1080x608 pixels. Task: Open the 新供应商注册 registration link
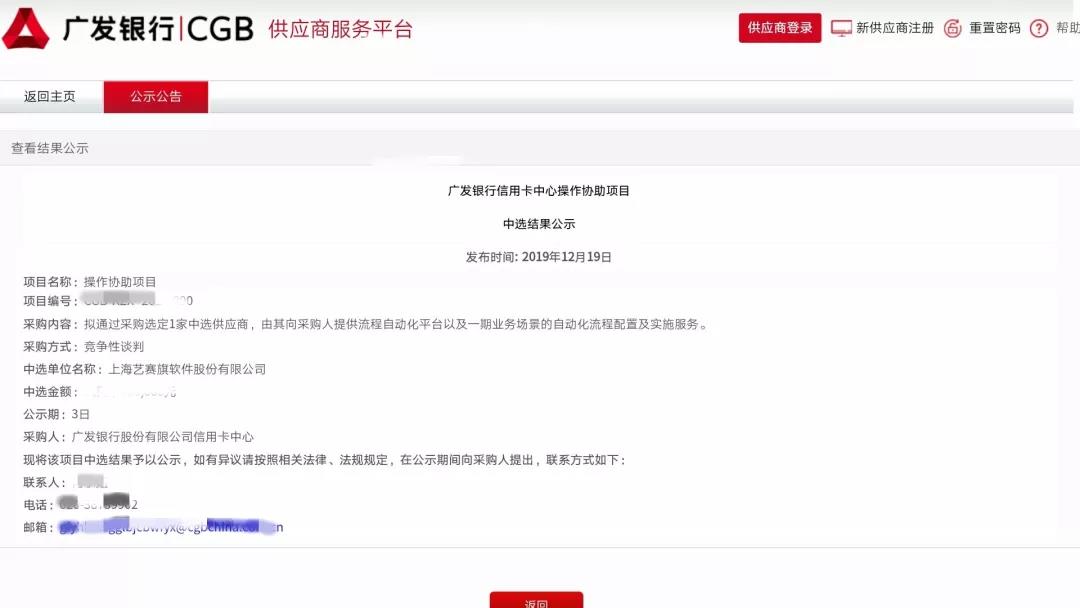click(895, 28)
